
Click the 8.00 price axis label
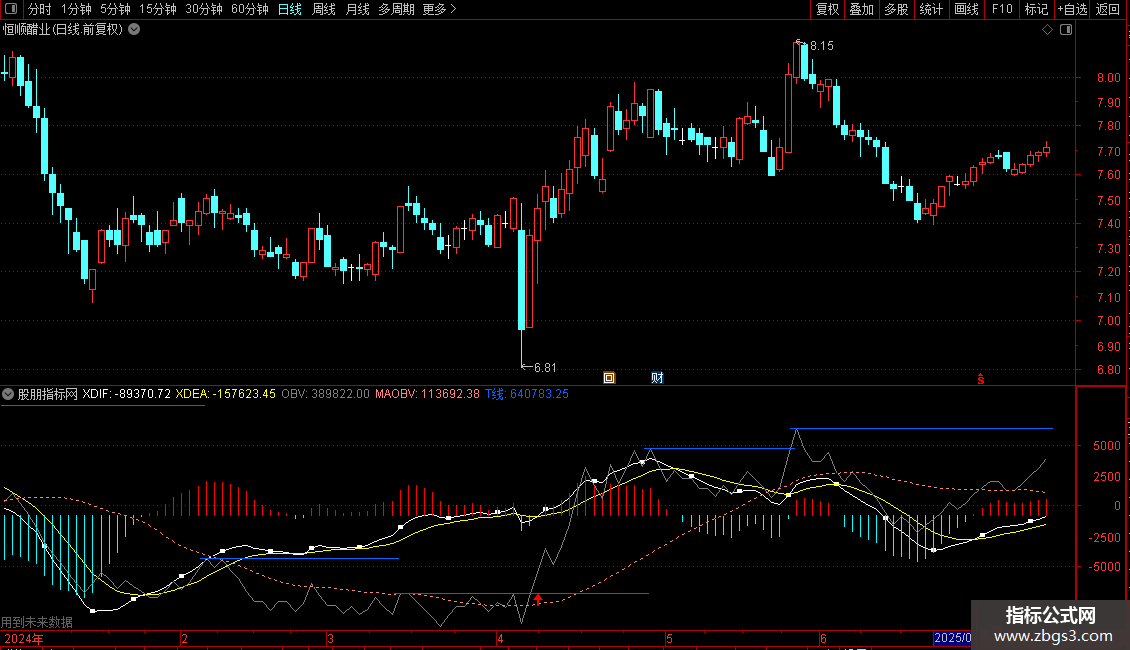[x=1108, y=78]
